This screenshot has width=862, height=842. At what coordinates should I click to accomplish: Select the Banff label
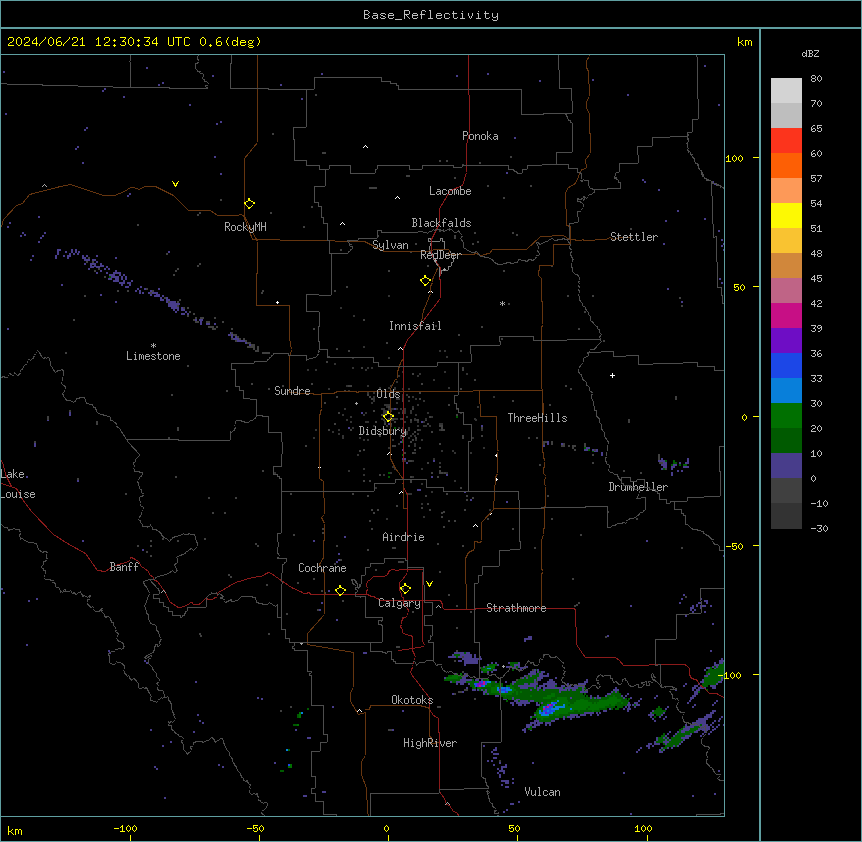pos(124,567)
